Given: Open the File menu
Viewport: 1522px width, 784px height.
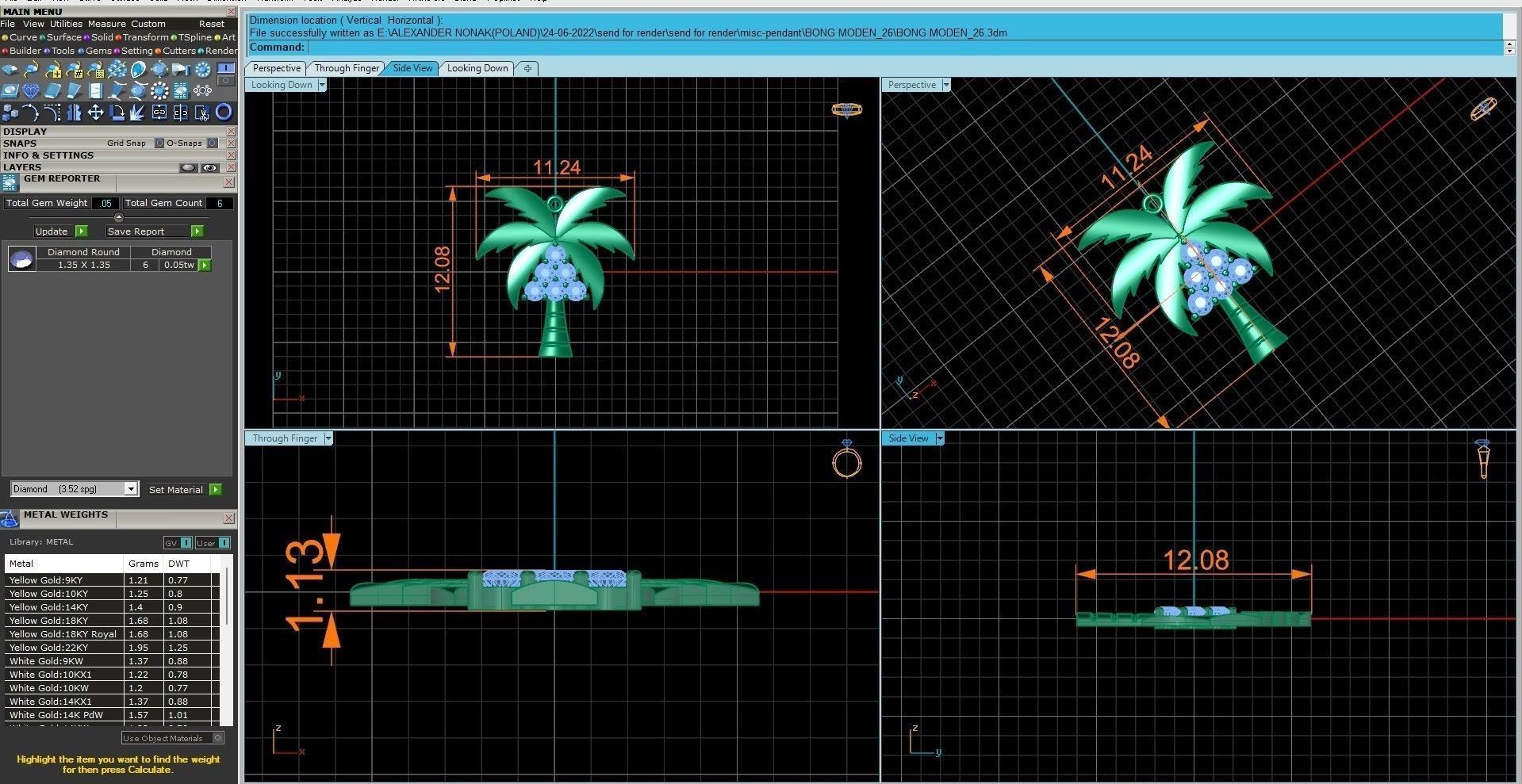Looking at the screenshot, I should 8,24.
